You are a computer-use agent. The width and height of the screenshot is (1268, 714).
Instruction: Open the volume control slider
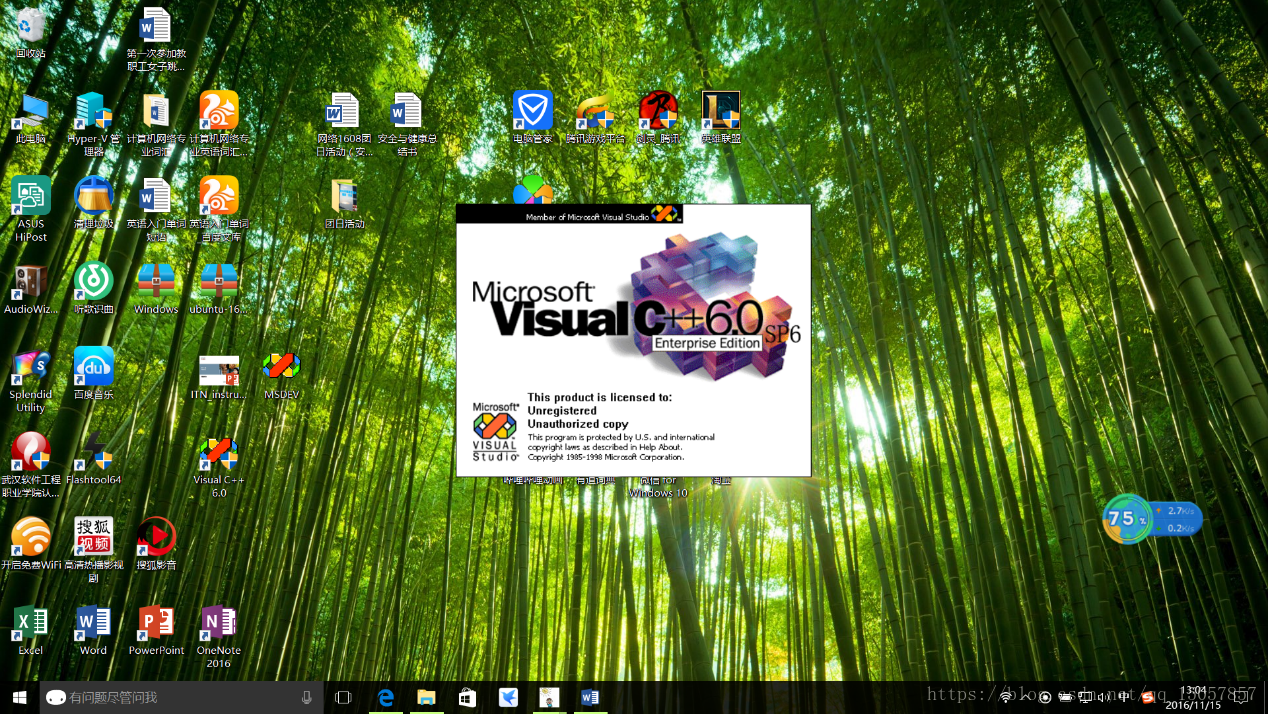tap(1100, 697)
